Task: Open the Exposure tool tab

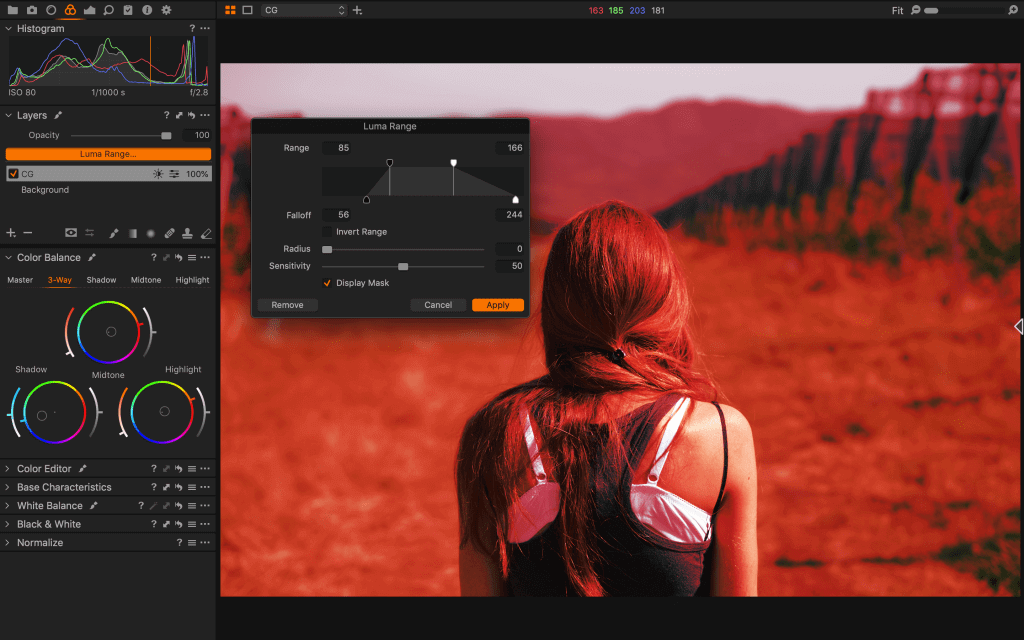Action: (x=89, y=9)
